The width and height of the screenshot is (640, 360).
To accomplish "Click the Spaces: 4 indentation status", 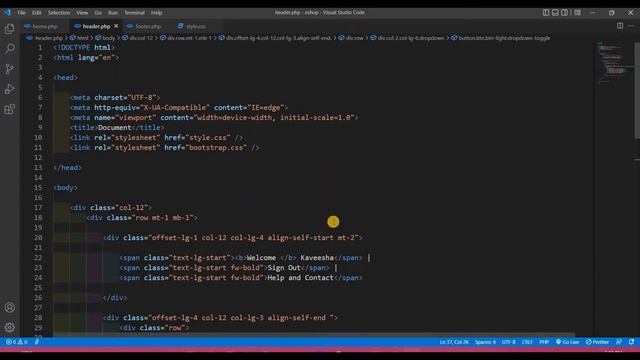I will pyautogui.click(x=485, y=342).
